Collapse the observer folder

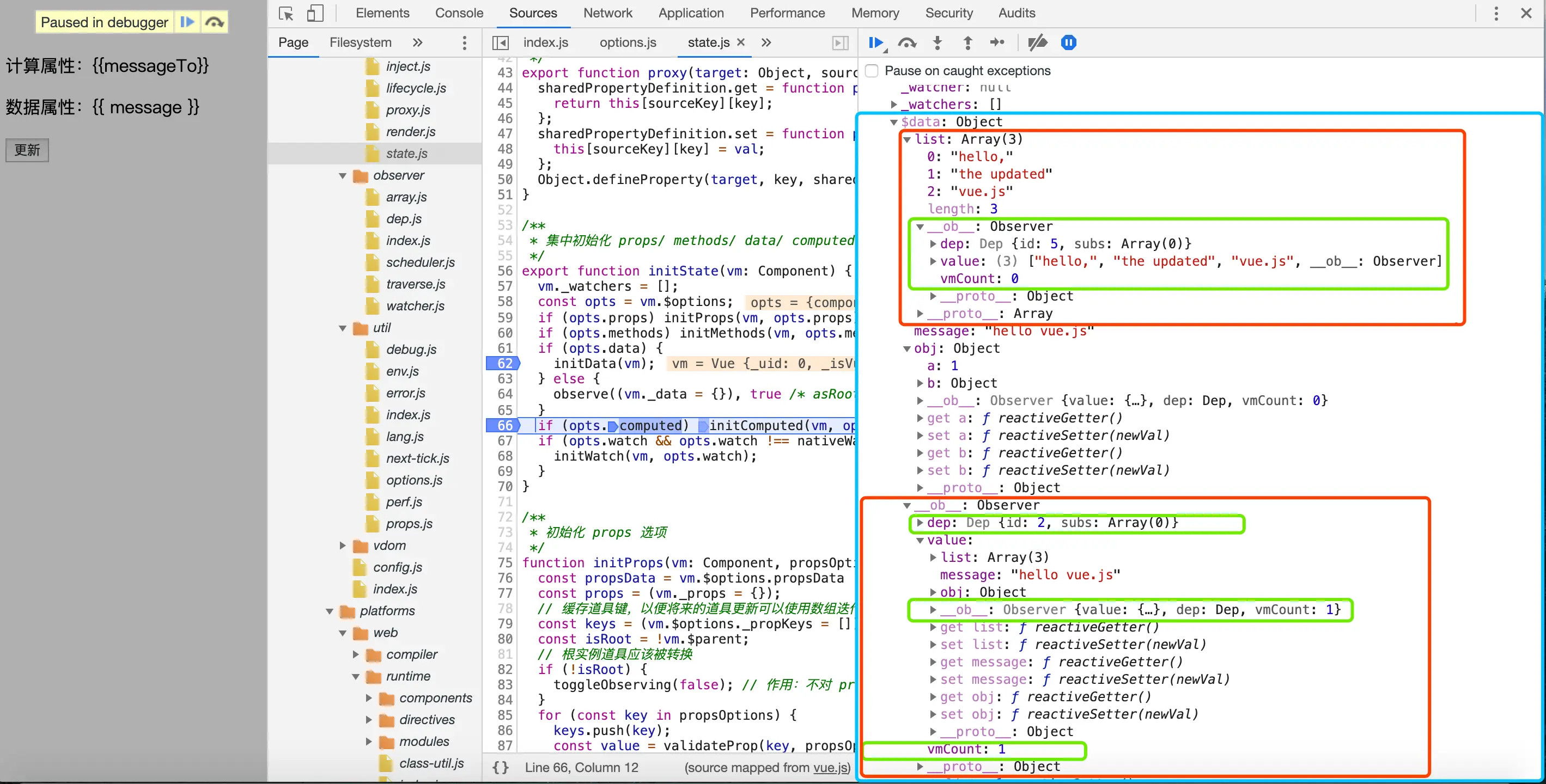click(343, 176)
